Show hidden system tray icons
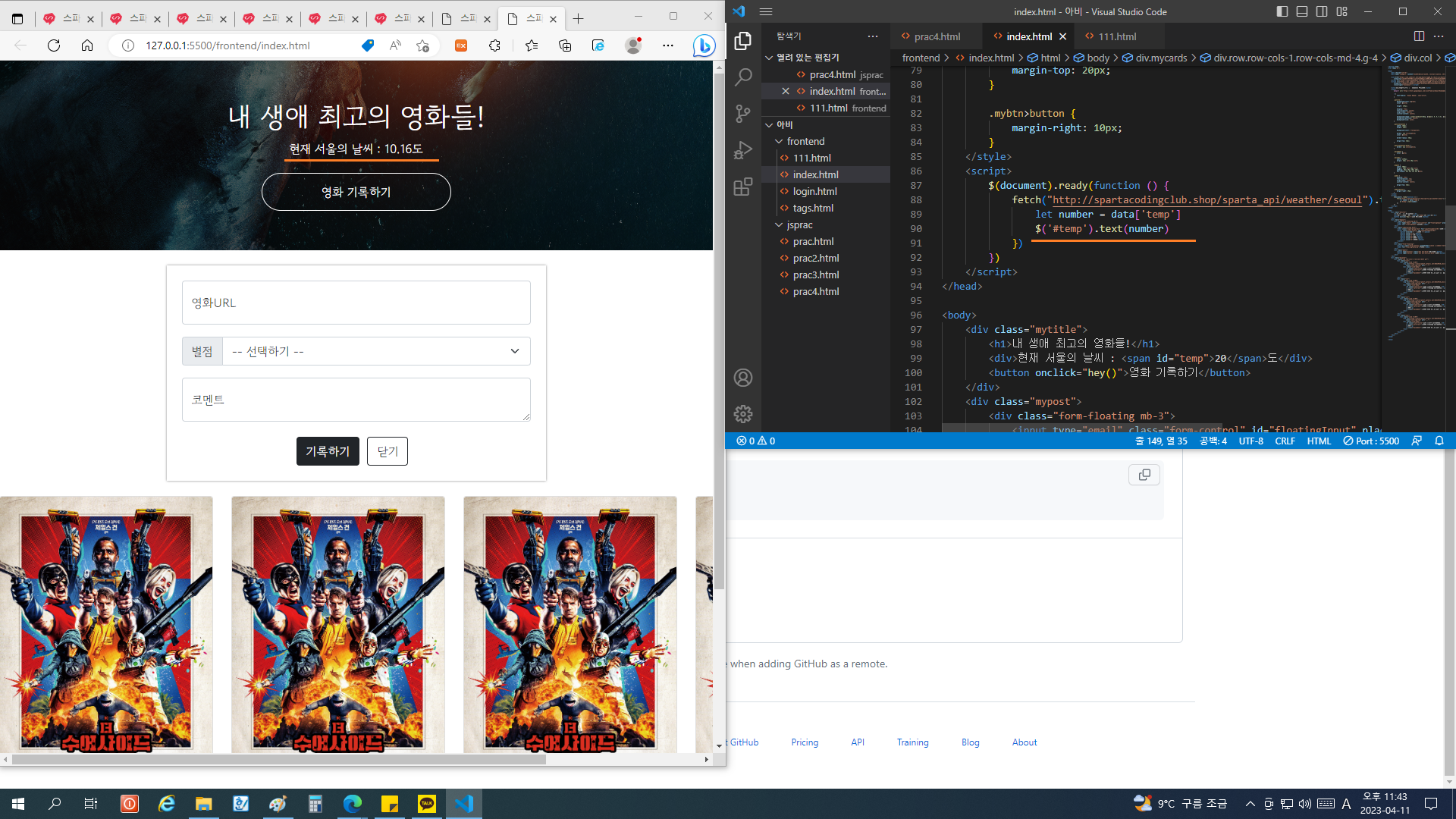Screen dimensions: 1456x819 [x=1250, y=804]
